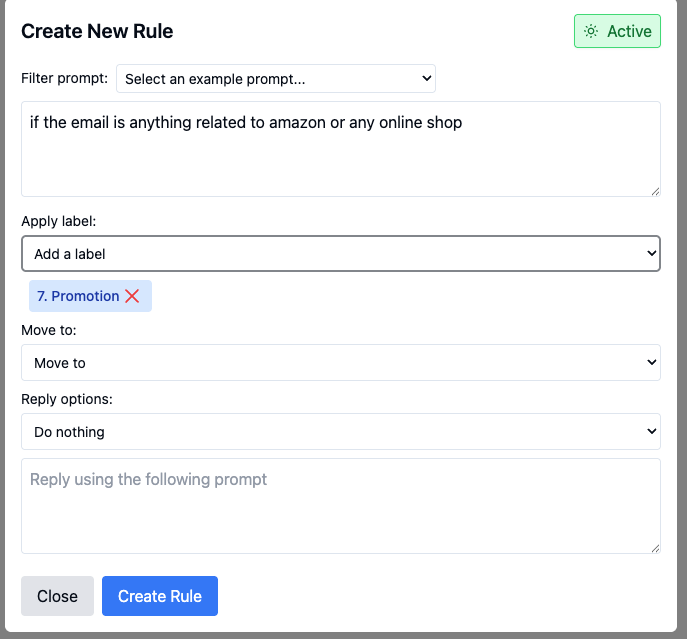Focus the filter prompt text area
687x639 pixels.
pos(340,149)
